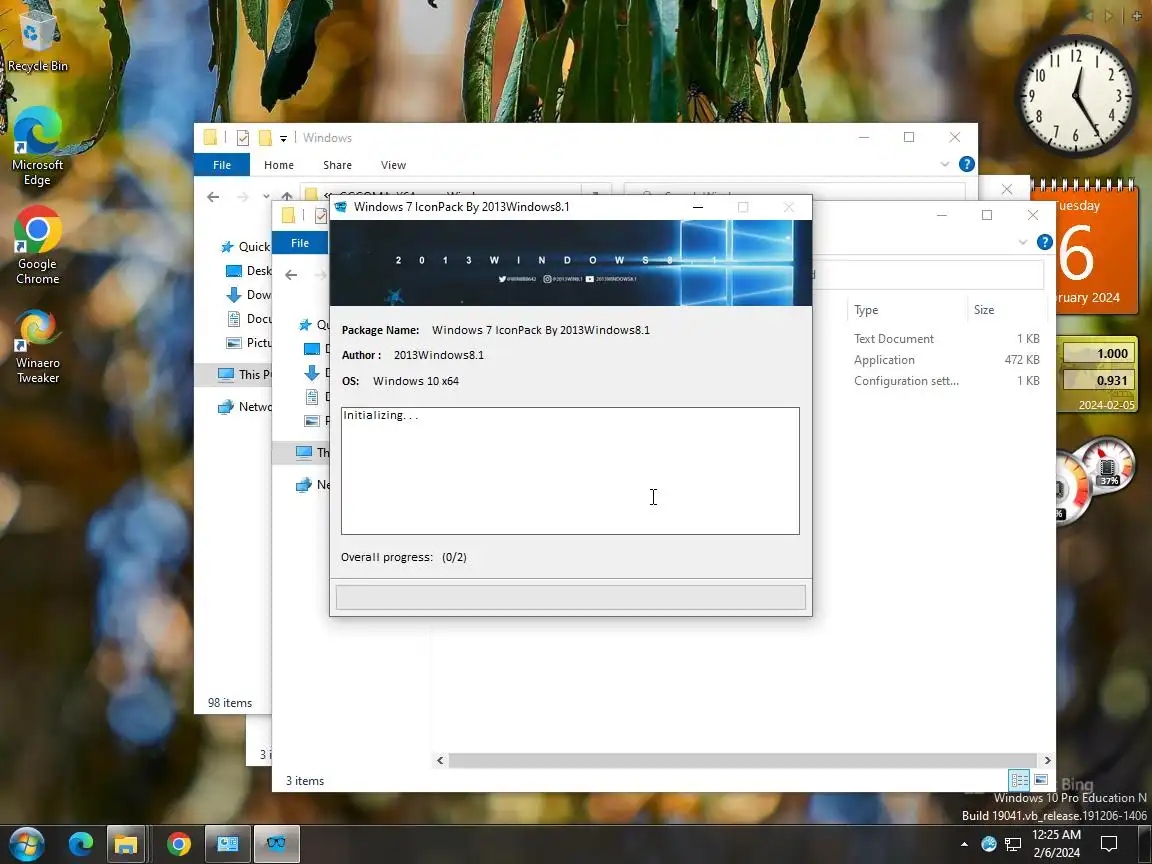Select Desktop in Windows explorer sidebar
The width and height of the screenshot is (1152, 864).
point(249,270)
